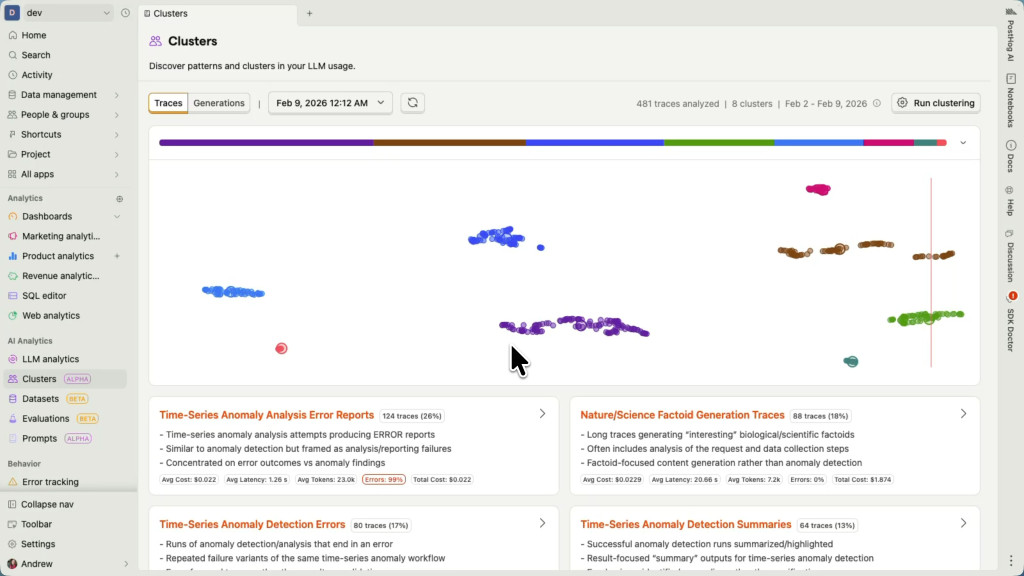Switch view to Generations
1024x576 pixels.
[x=219, y=103]
